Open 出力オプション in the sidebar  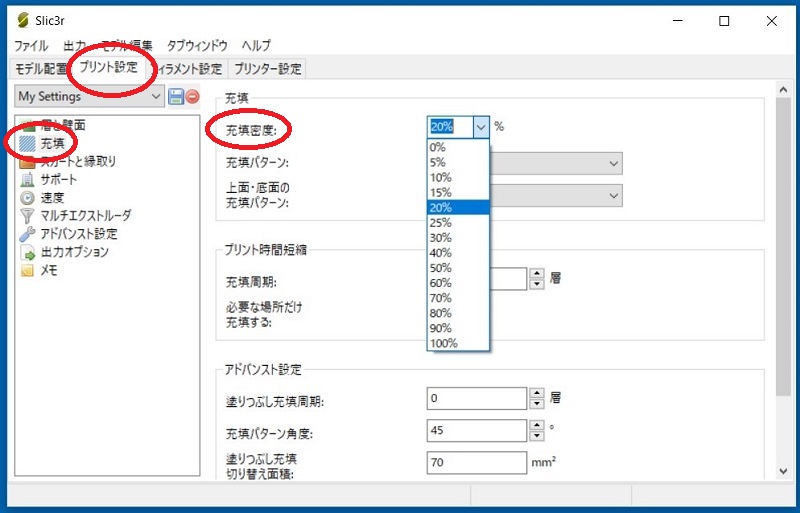74,252
